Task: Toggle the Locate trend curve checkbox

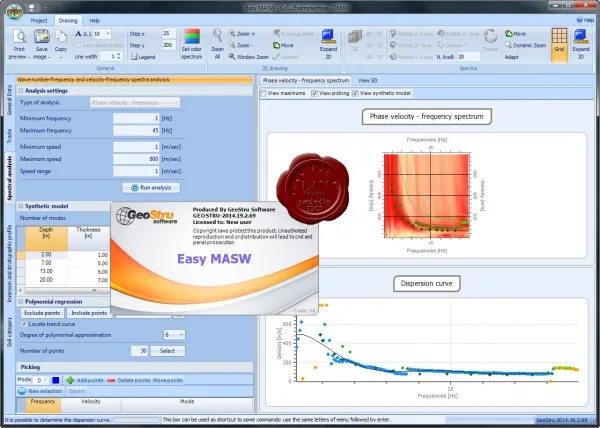Action: click(x=24, y=324)
